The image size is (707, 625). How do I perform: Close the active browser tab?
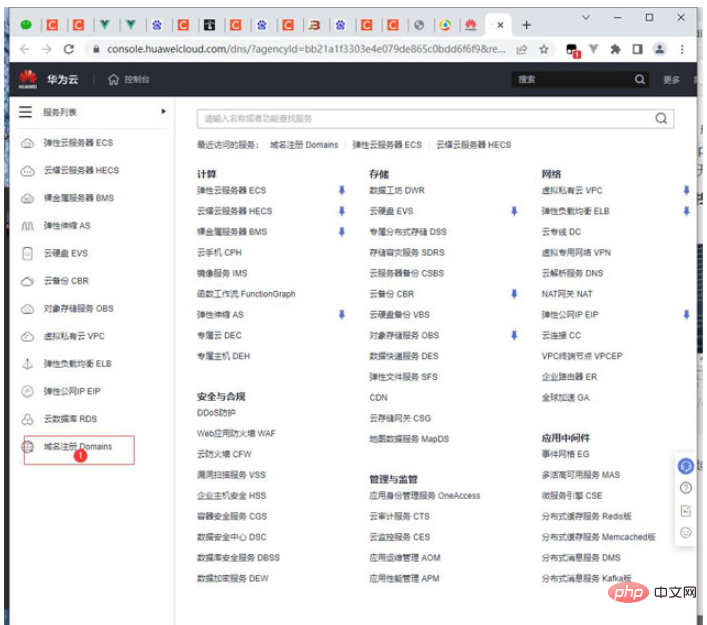pyautogui.click(x=500, y=25)
